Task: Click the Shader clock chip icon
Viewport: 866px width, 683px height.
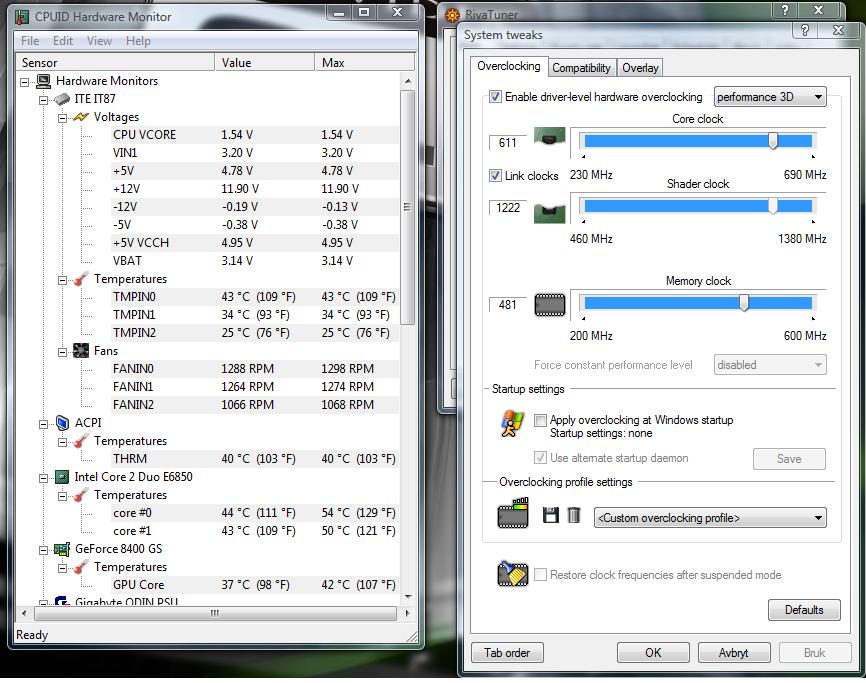Action: [550, 213]
